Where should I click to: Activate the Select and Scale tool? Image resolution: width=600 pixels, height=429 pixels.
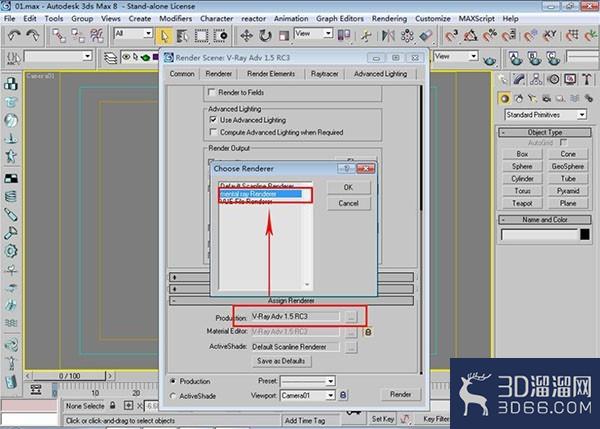coord(284,36)
